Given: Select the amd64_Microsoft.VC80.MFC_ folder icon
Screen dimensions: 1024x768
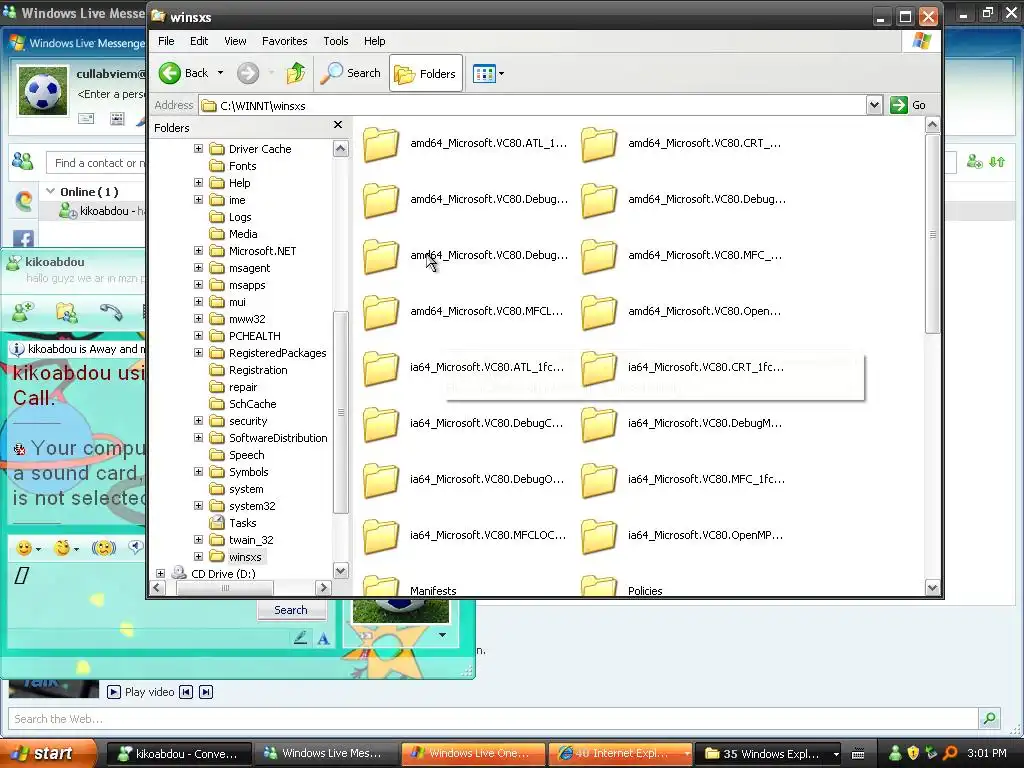Looking at the screenshot, I should tap(599, 257).
